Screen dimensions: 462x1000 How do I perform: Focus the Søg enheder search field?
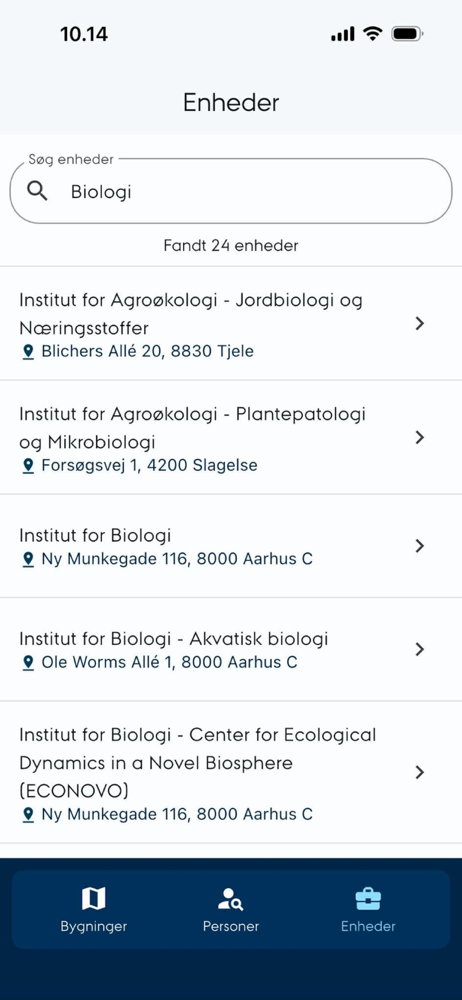(x=231, y=191)
